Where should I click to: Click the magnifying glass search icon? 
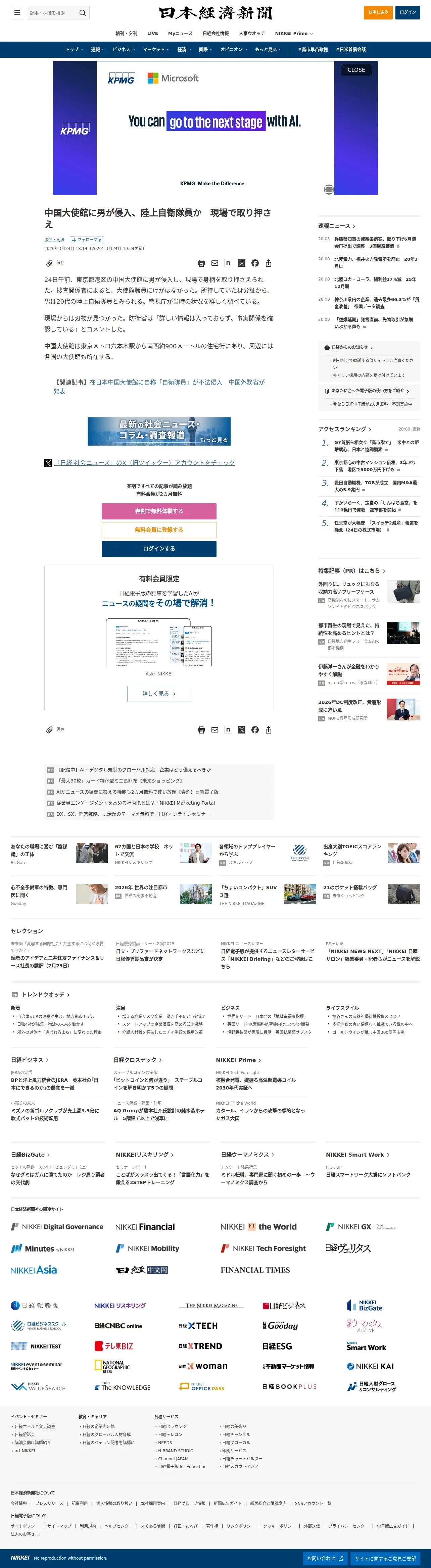[x=83, y=13]
